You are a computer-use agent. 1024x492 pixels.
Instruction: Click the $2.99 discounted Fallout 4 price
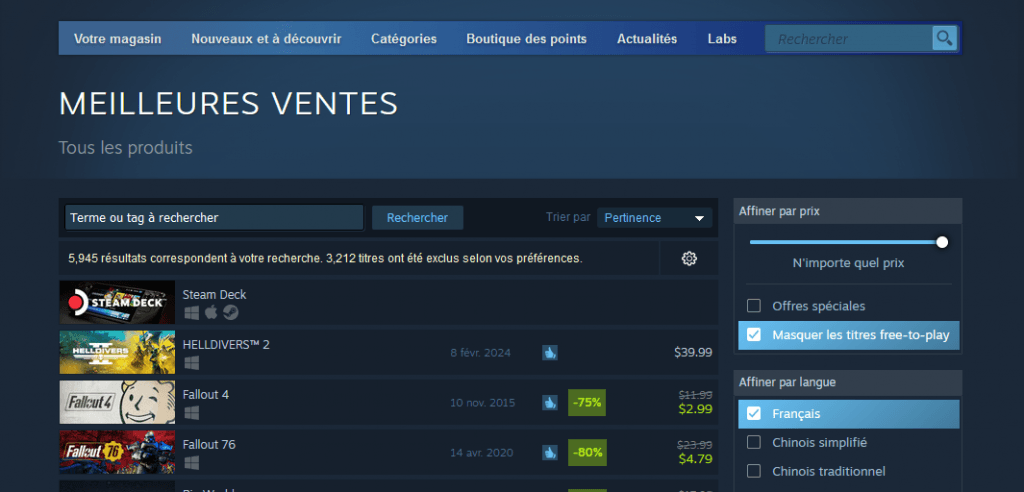[695, 409]
